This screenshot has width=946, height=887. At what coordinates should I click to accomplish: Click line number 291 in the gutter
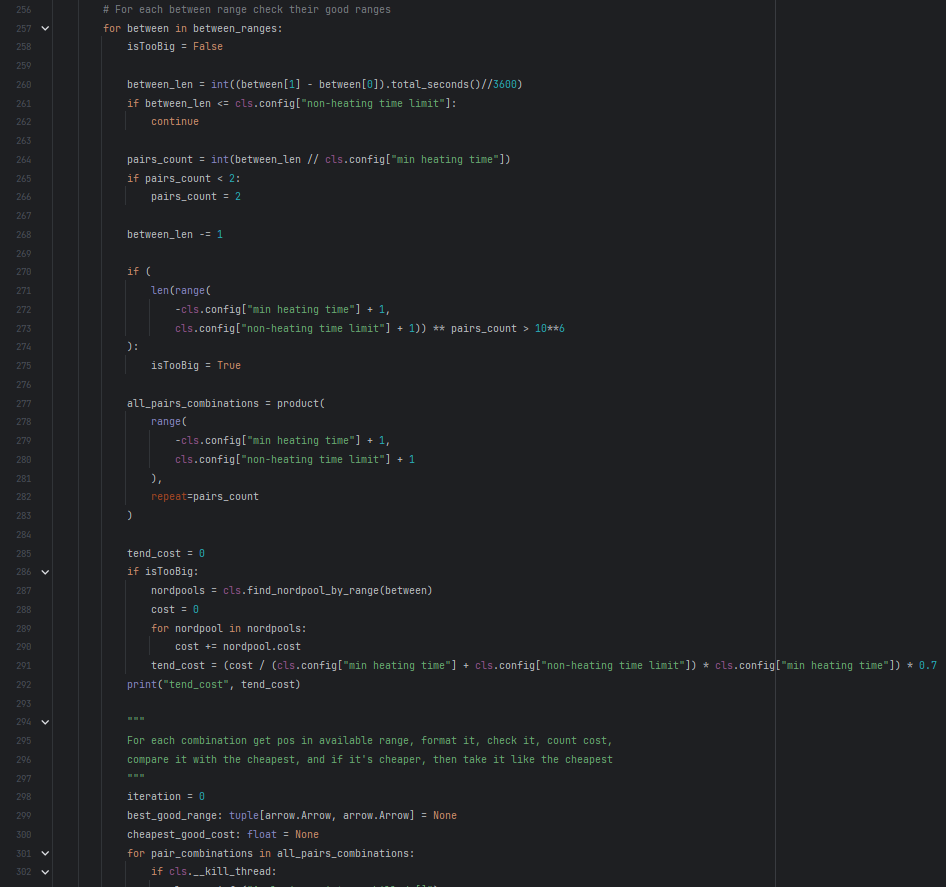pos(24,666)
